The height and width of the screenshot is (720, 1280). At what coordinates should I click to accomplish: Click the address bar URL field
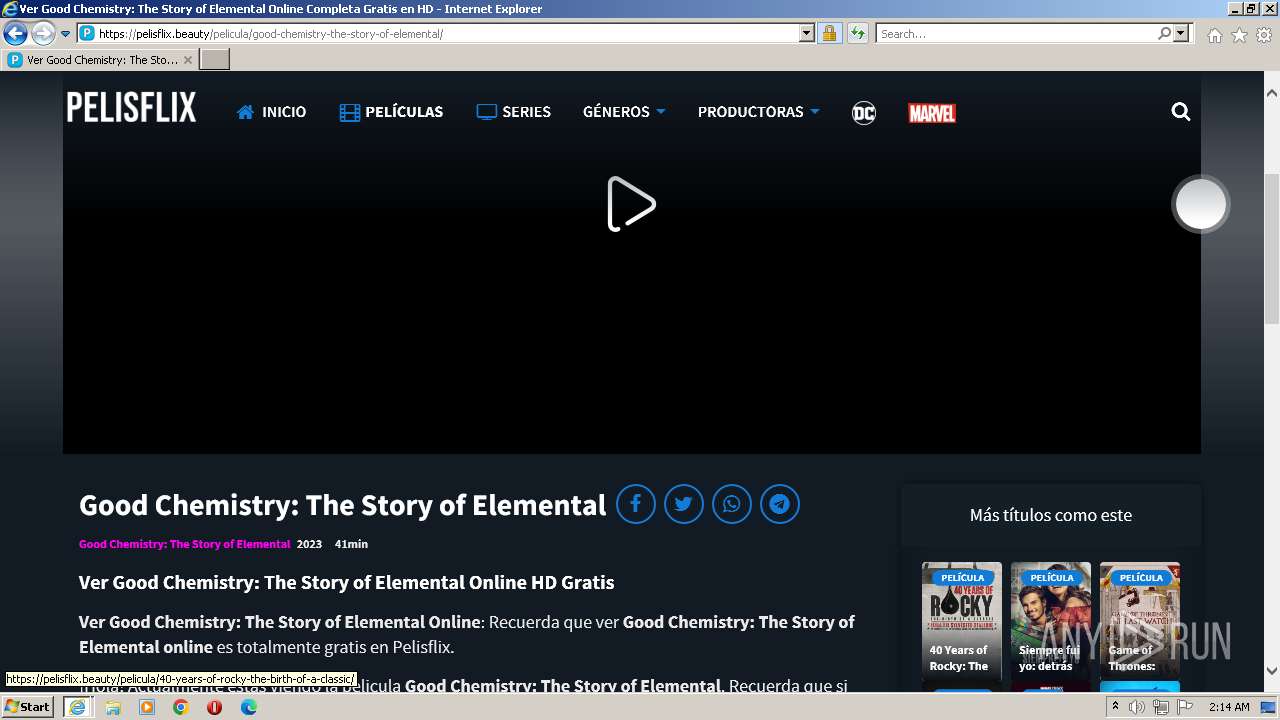(x=448, y=33)
